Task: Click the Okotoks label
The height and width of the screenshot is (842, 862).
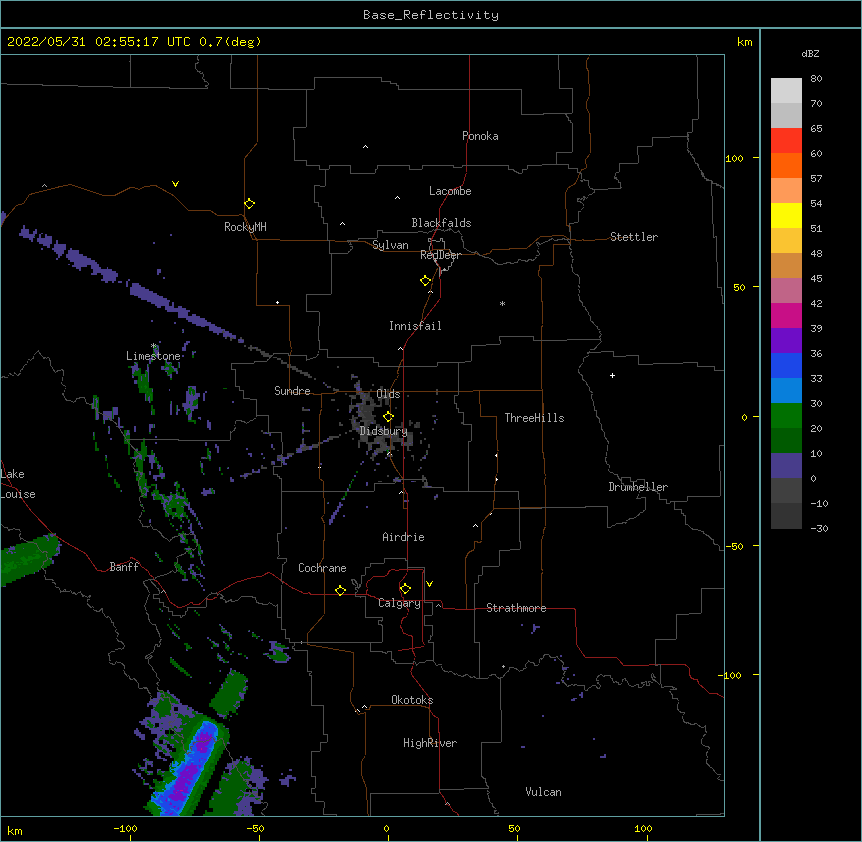Action: 412,700
